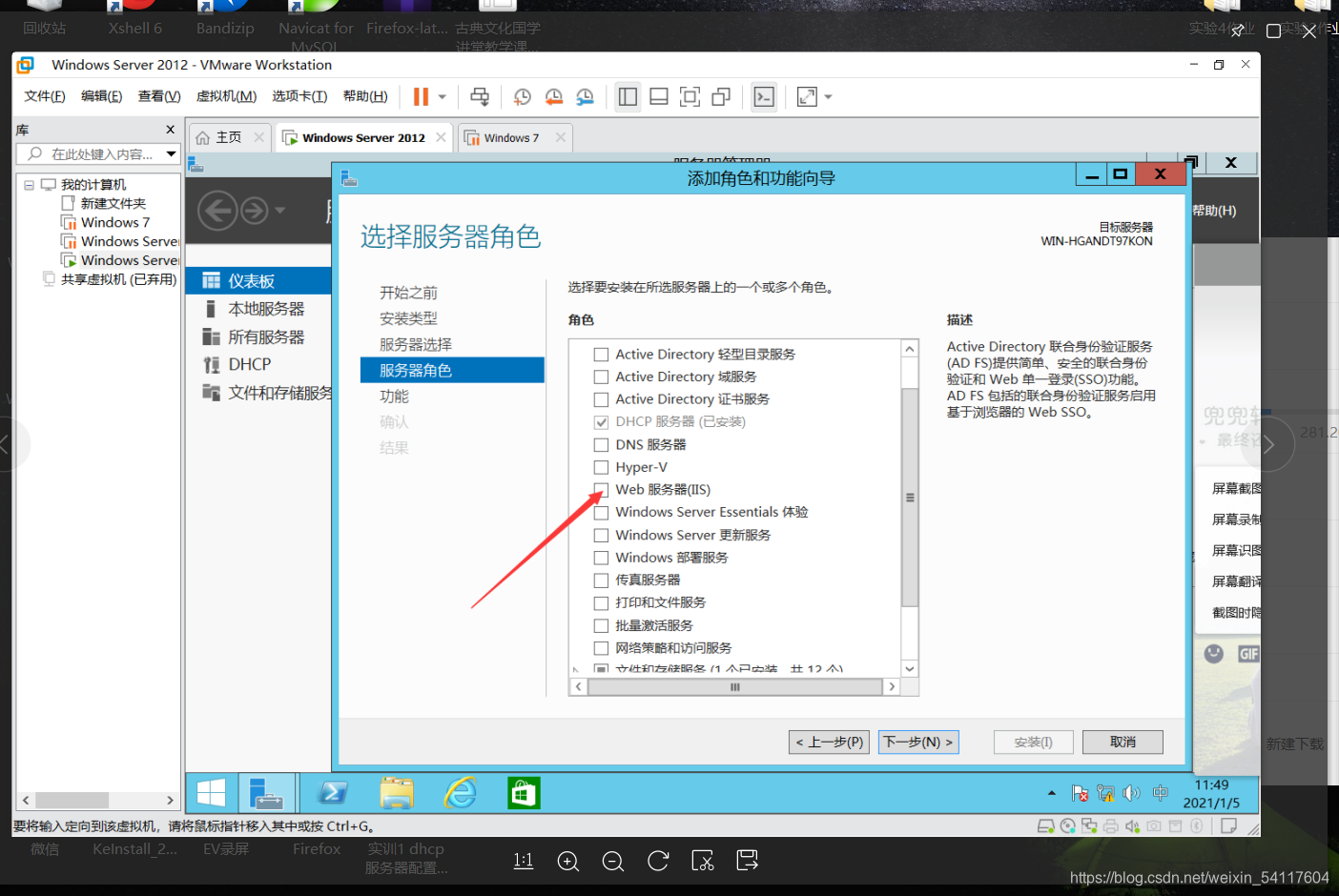Open the 选项卡(T) menu
This screenshot has width=1339, height=896.
pos(299,96)
